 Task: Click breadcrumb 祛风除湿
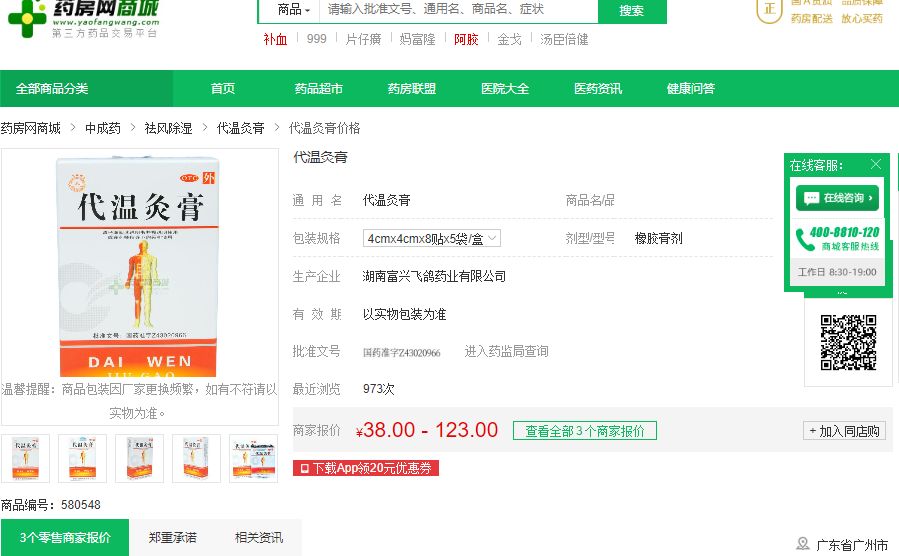tap(168, 128)
